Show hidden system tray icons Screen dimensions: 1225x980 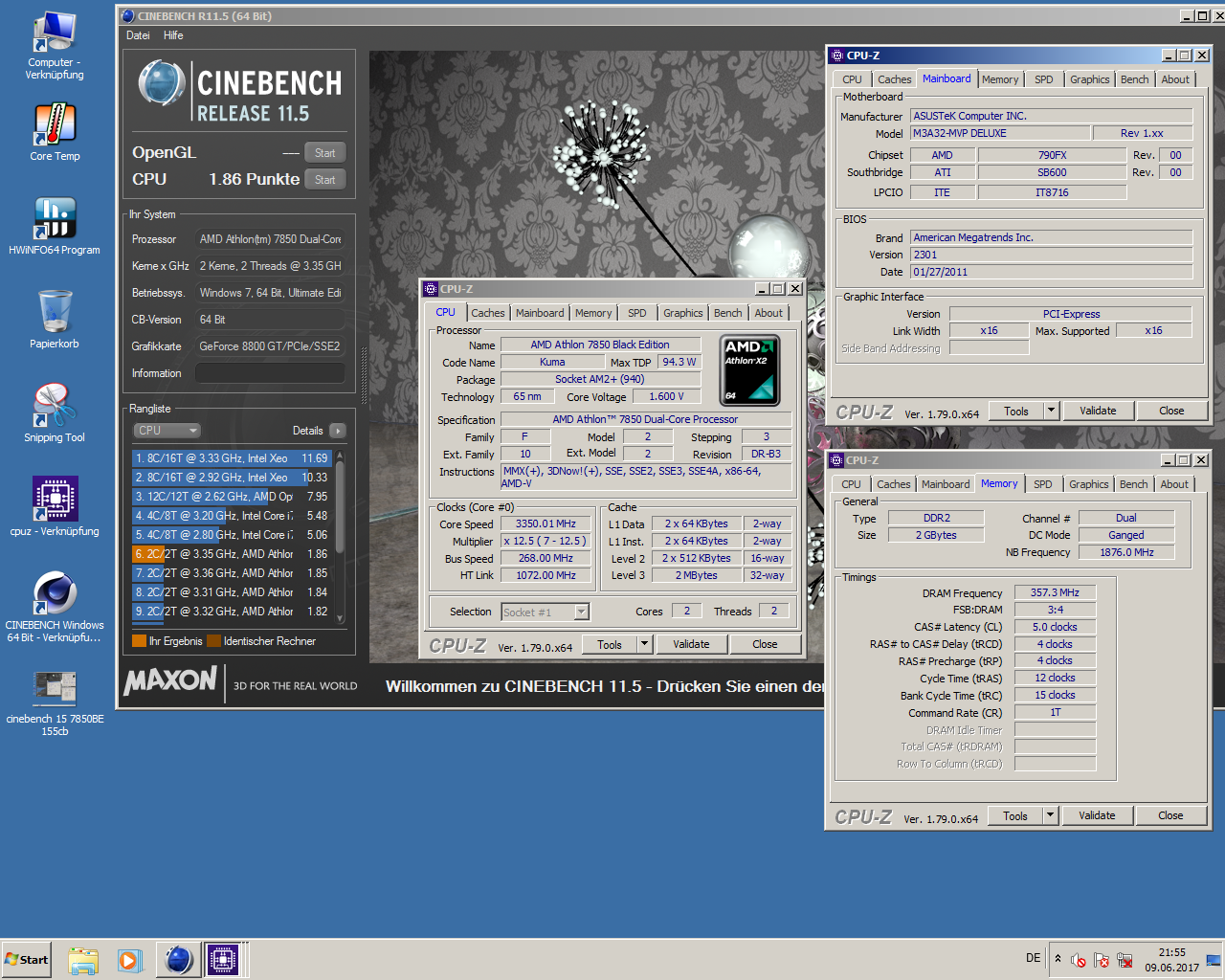[x=1058, y=959]
